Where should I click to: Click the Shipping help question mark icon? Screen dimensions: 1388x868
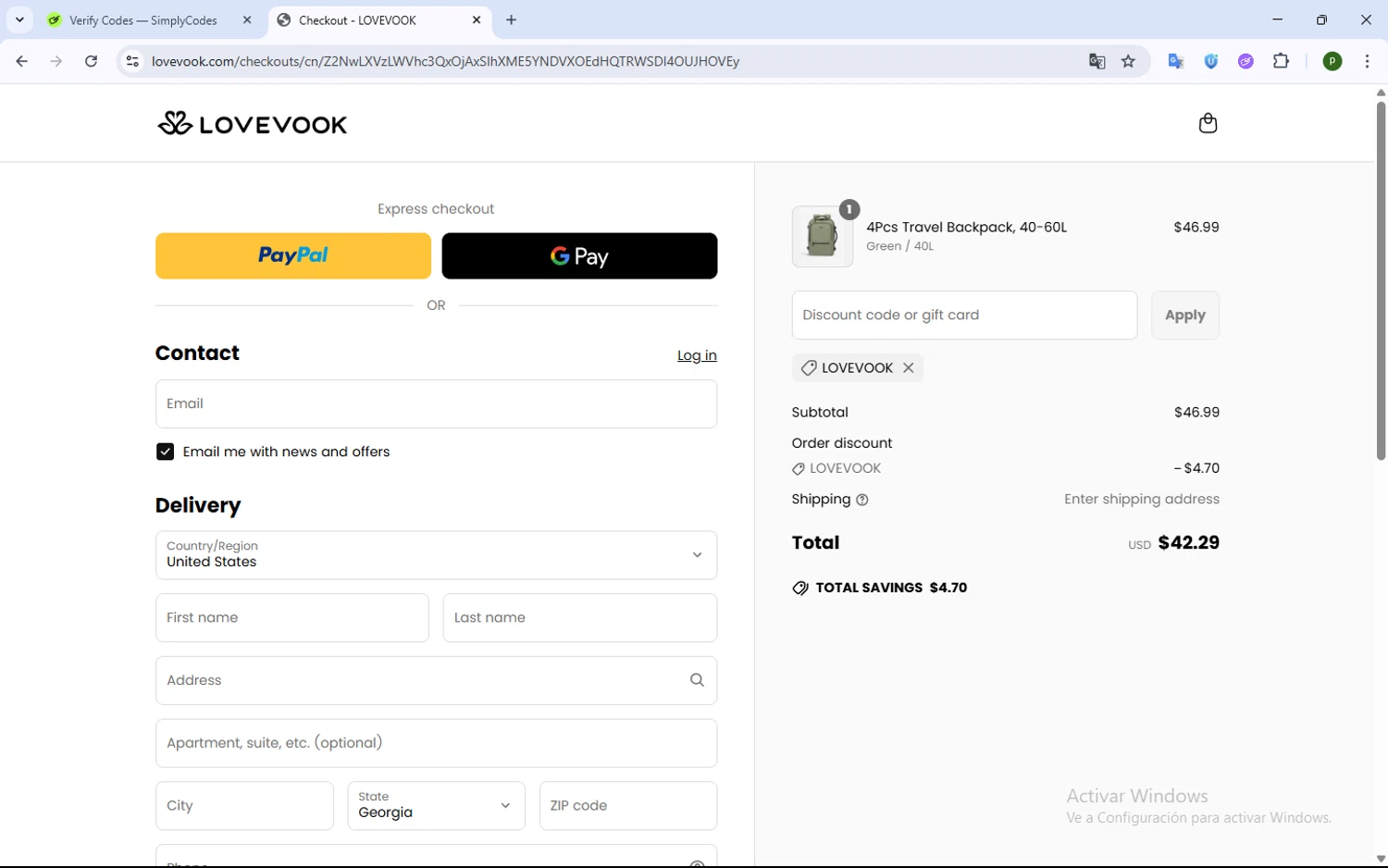tap(862, 500)
